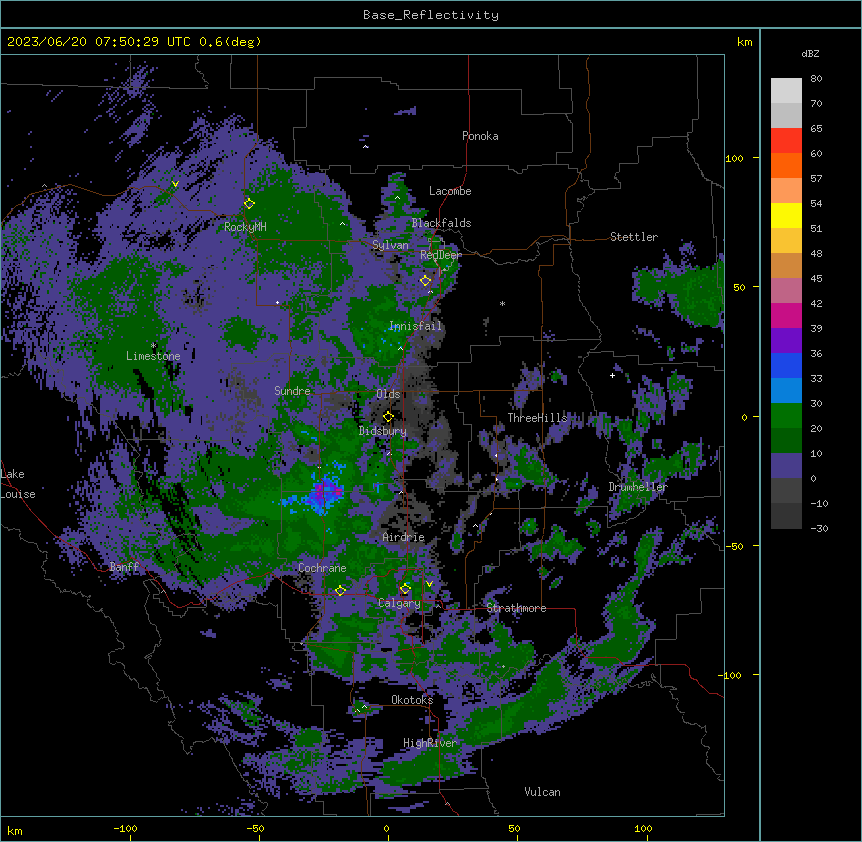Pick the red 65-60 dBZ legend swatch
Screen dimensions: 862x842
(786, 140)
